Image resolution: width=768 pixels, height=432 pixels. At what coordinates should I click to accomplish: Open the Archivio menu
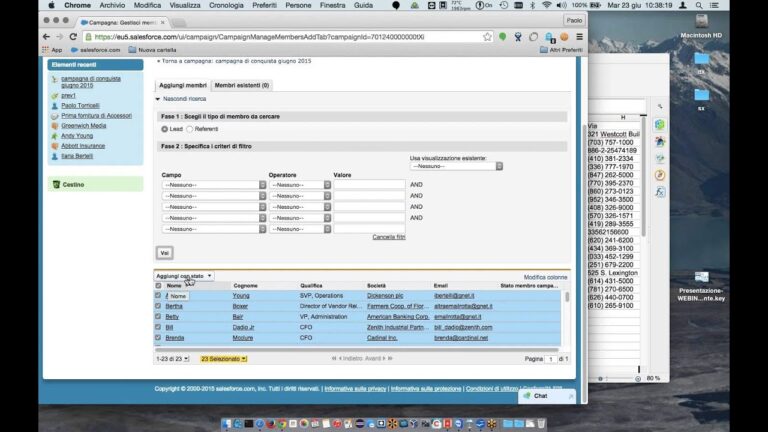click(112, 5)
